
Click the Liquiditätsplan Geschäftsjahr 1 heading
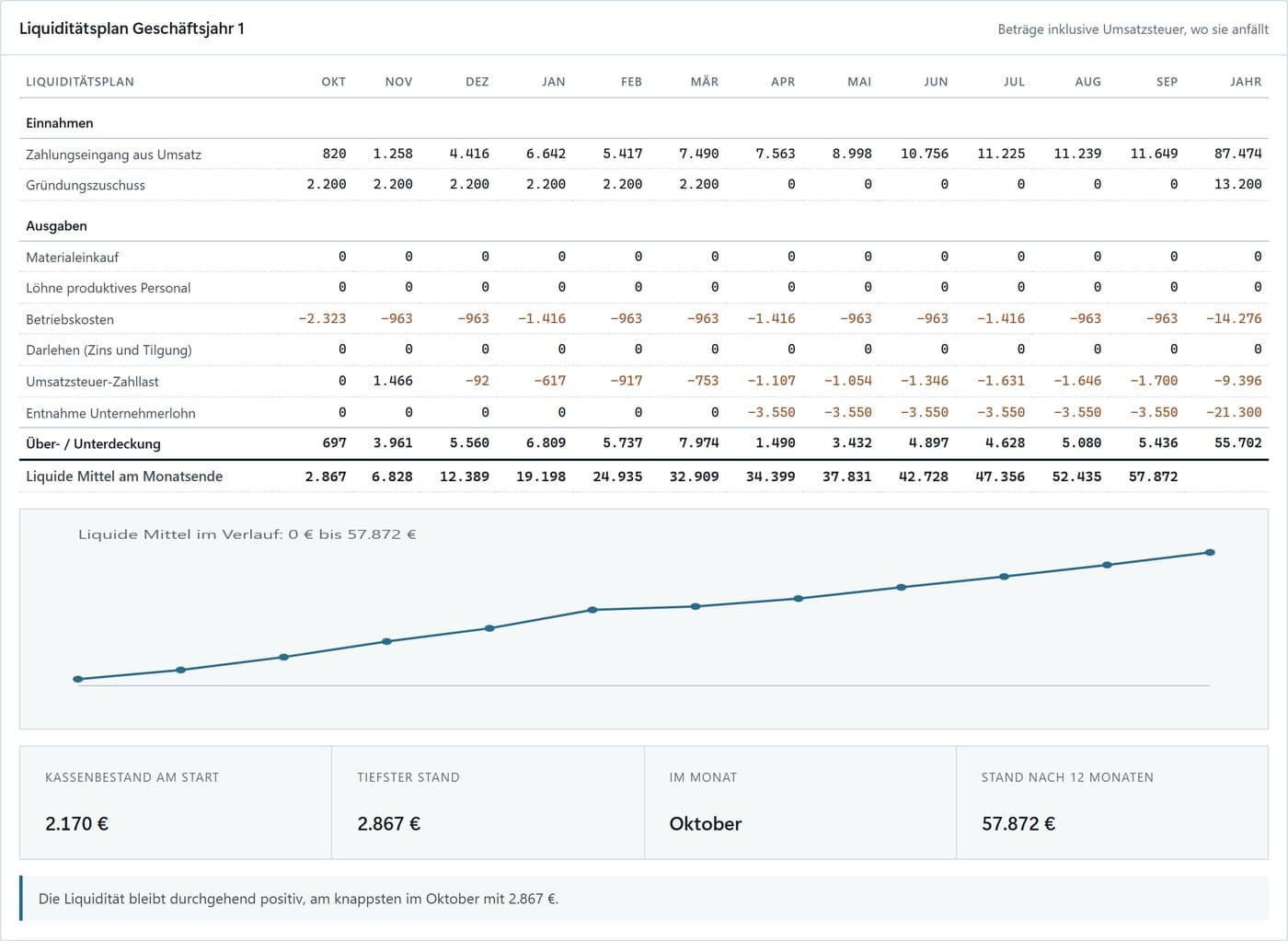click(132, 29)
